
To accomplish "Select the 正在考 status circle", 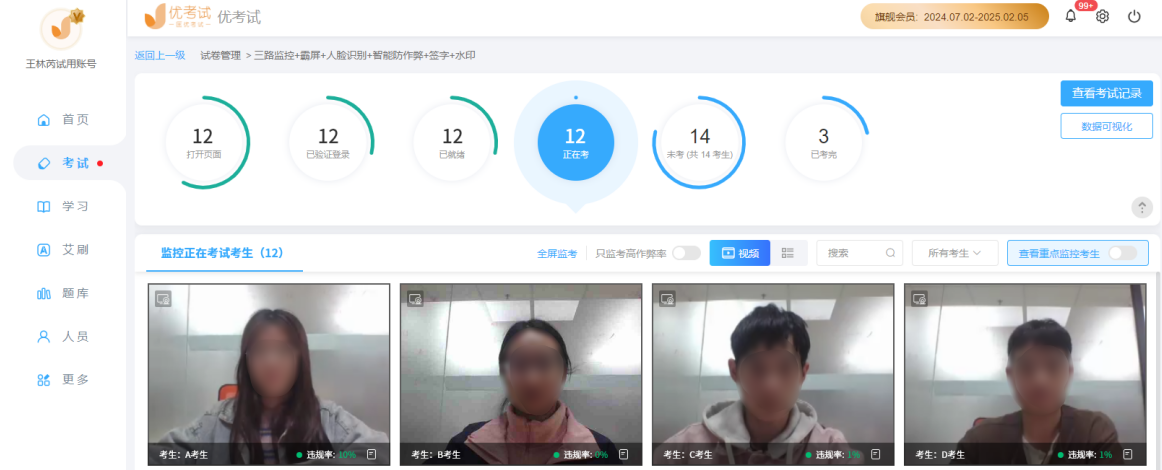I will click(x=575, y=141).
